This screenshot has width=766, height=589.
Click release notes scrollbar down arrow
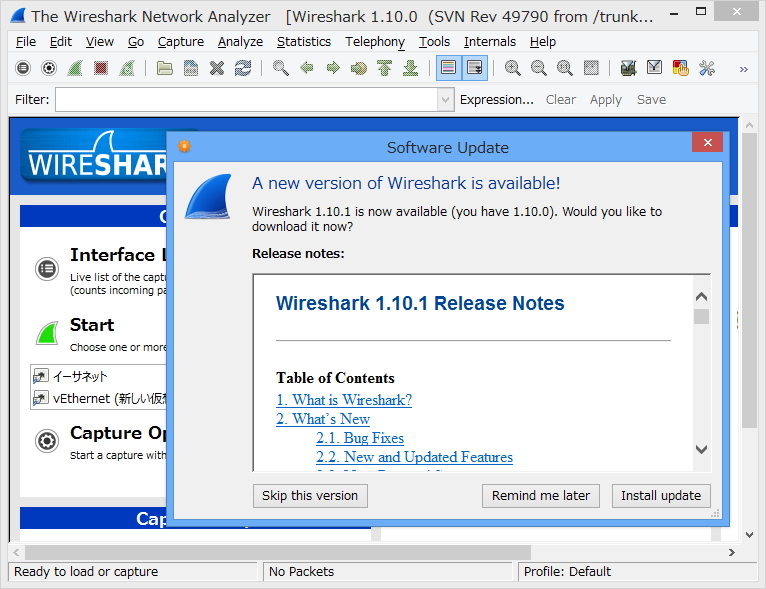point(702,449)
